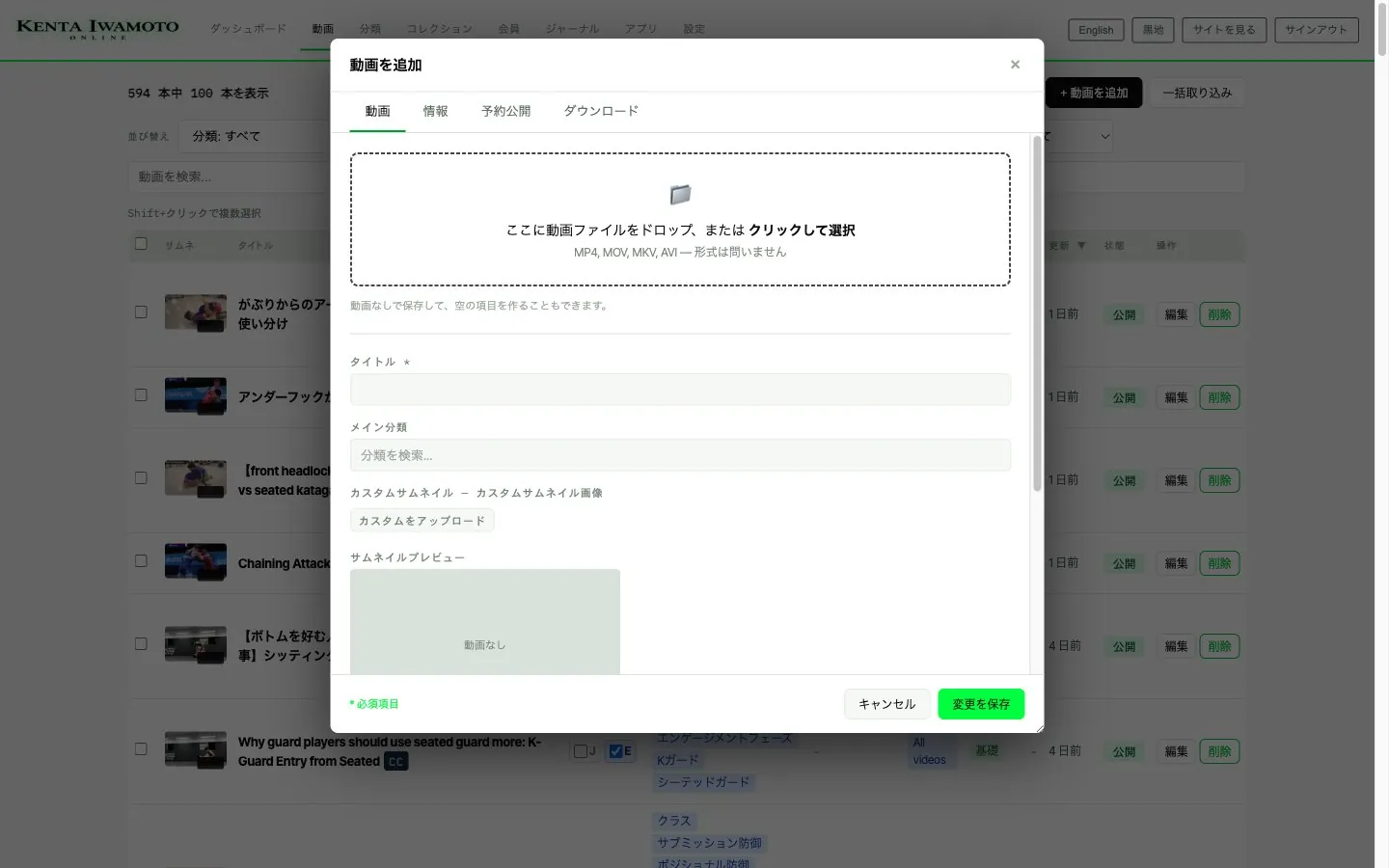Click 編集 for the アンダーフック row
Screen dimensions: 1389x868
(1176, 397)
